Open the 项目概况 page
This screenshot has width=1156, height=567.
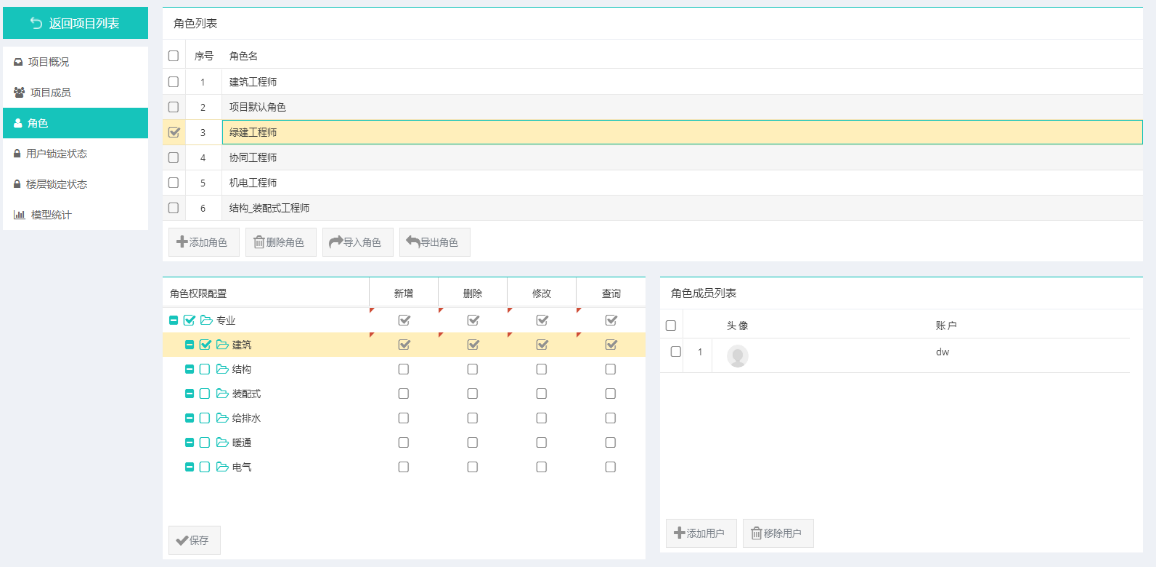(x=75, y=62)
